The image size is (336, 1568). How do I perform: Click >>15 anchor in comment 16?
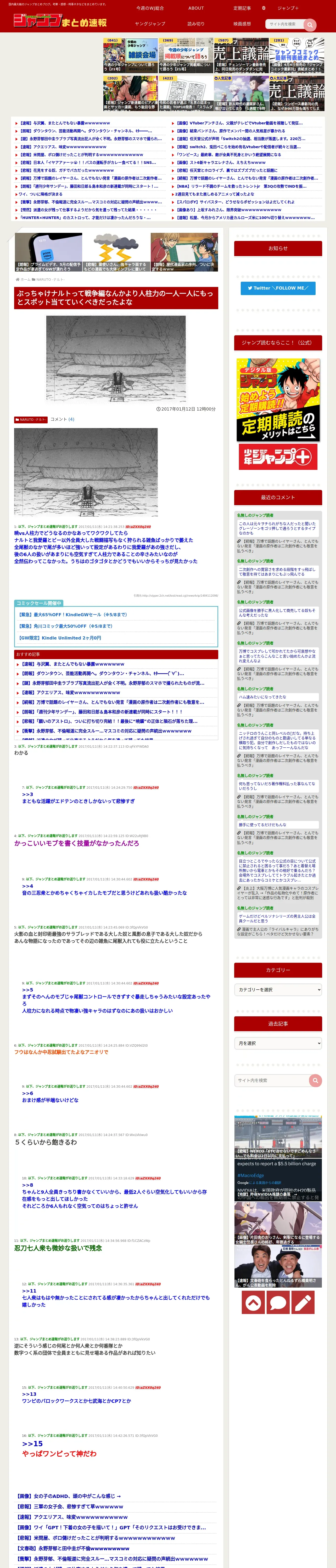pyautogui.click(x=32, y=1443)
